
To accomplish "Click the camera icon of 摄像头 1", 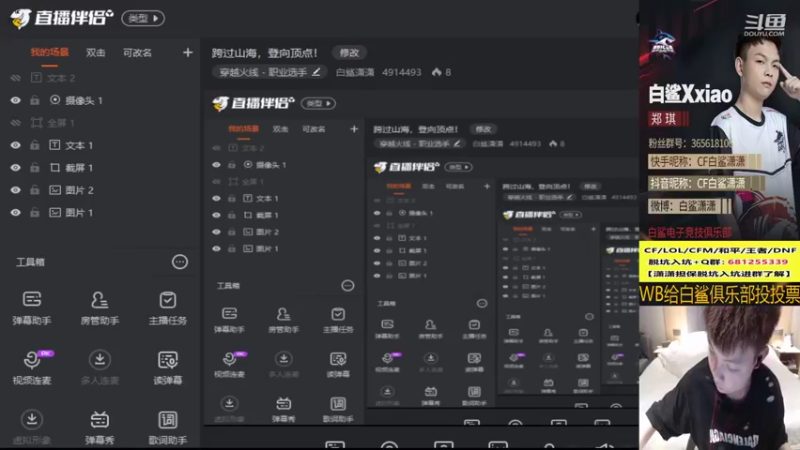I will (55, 100).
